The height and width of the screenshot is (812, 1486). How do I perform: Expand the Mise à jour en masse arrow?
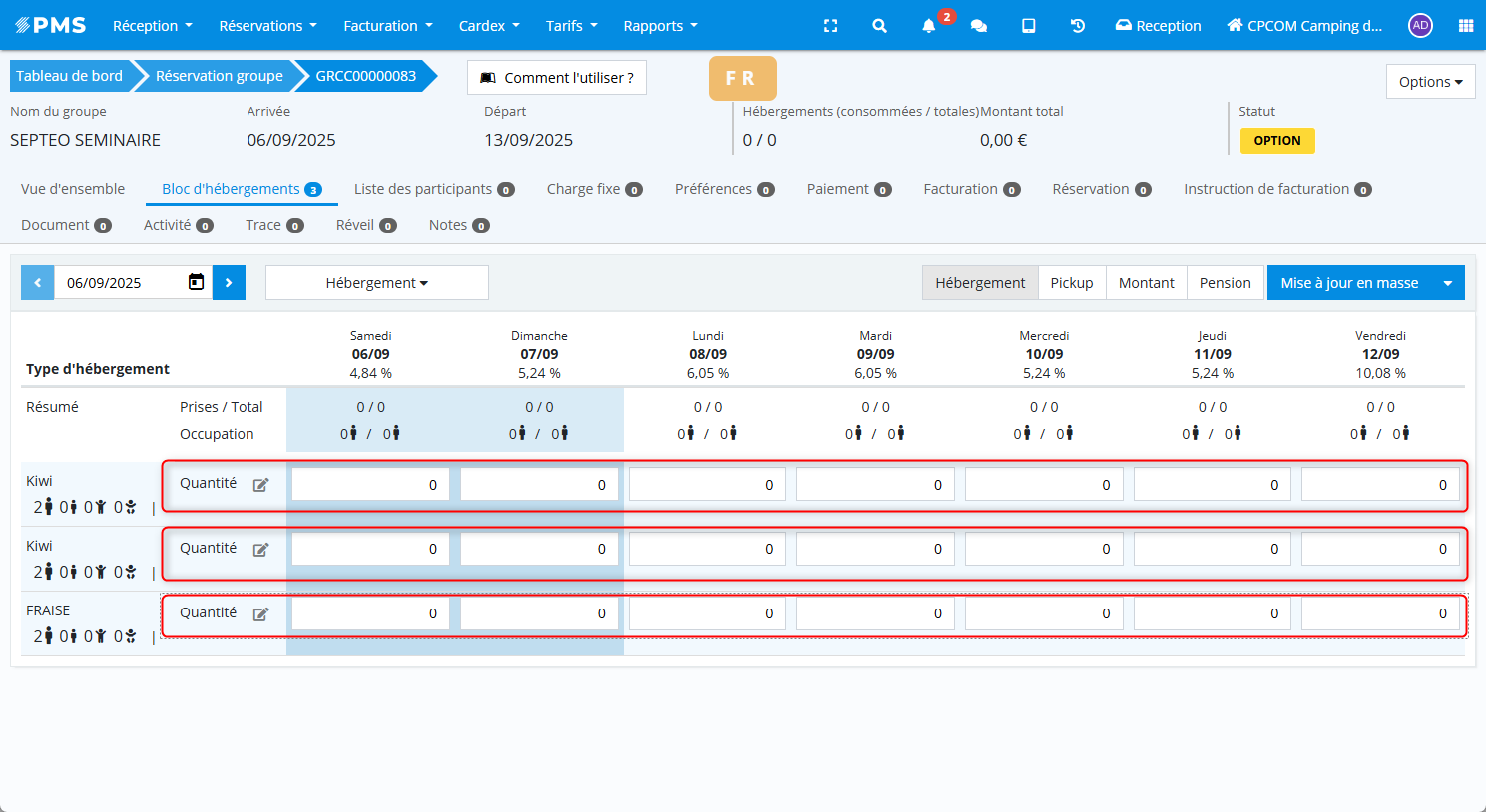click(x=1448, y=283)
